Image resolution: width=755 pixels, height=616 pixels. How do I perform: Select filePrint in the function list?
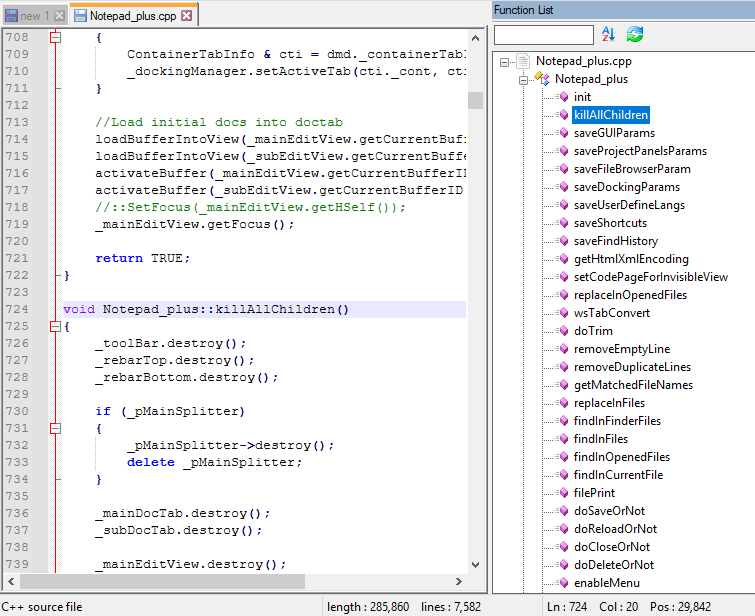click(594, 493)
